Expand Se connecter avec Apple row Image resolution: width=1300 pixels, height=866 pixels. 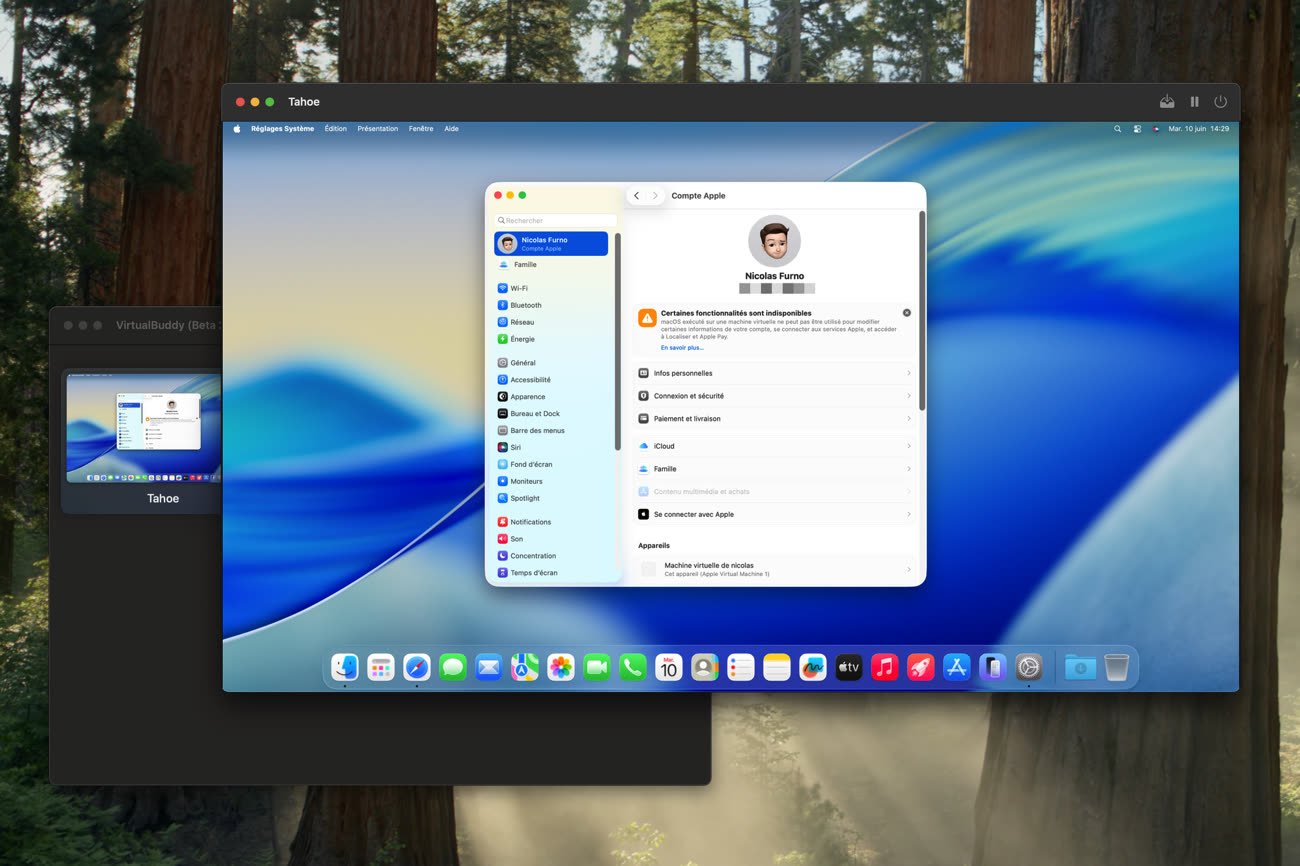[x=775, y=514]
